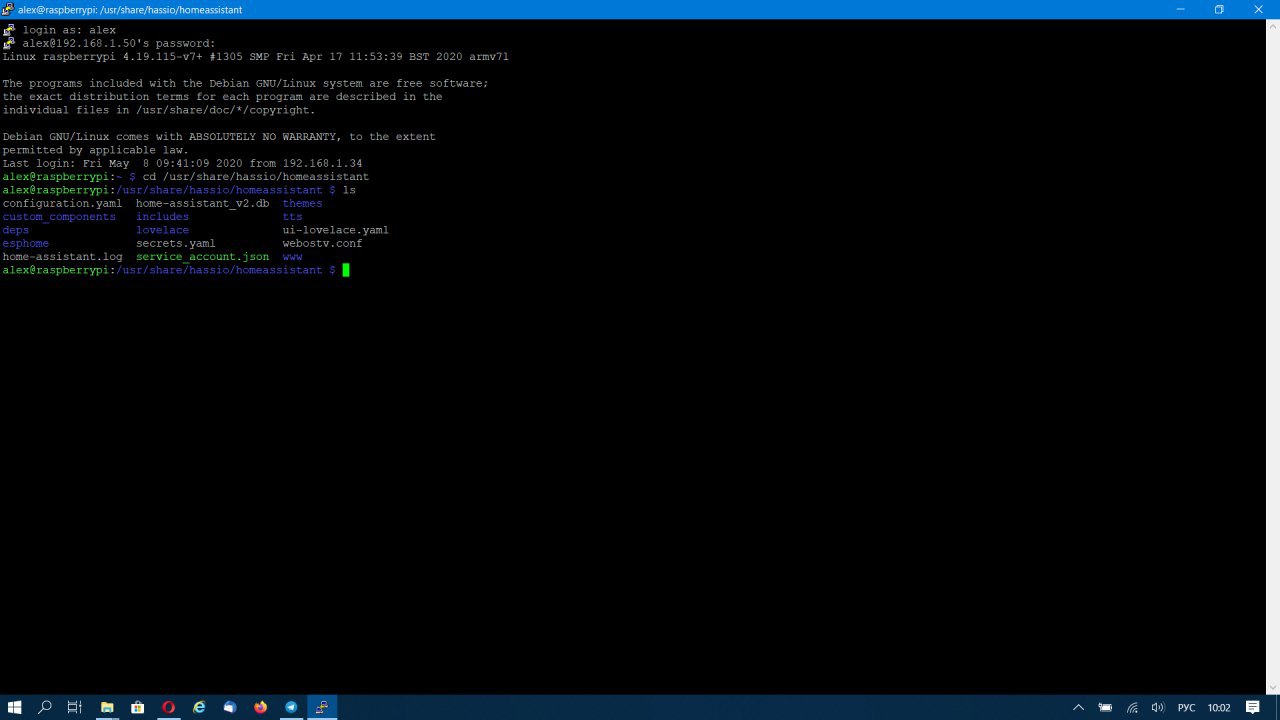Open Firefox from taskbar
The width and height of the screenshot is (1280, 720).
click(260, 707)
